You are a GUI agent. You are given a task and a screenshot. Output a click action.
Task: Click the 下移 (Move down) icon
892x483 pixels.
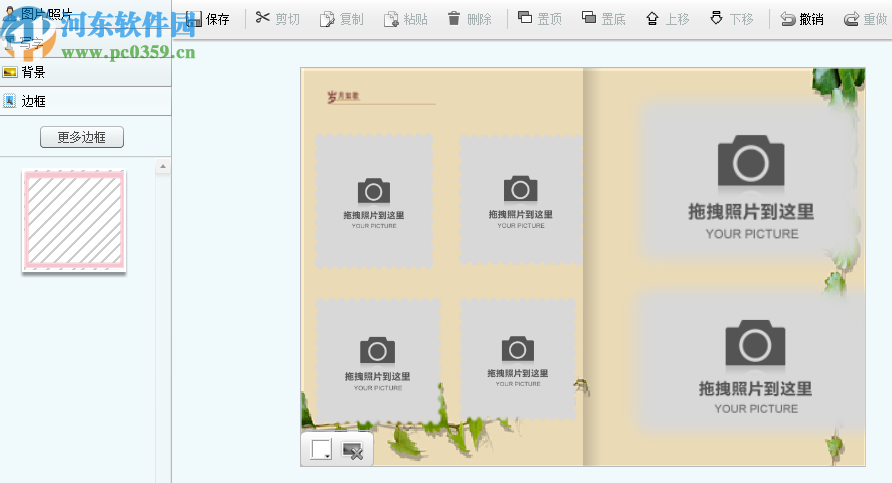(x=716, y=18)
